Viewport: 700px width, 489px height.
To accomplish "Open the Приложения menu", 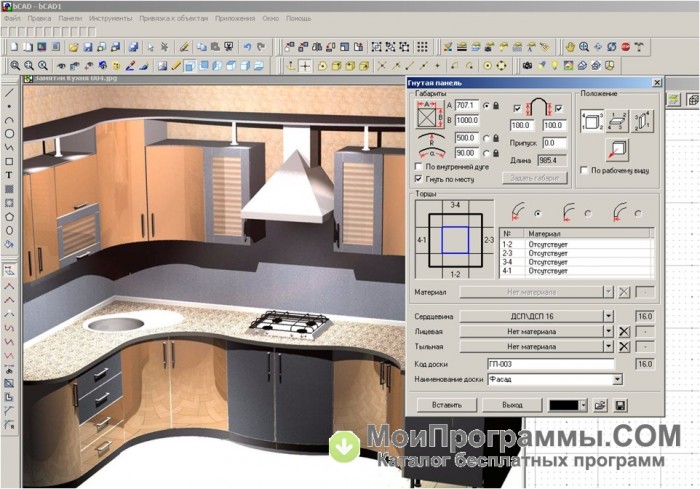I will (235, 18).
